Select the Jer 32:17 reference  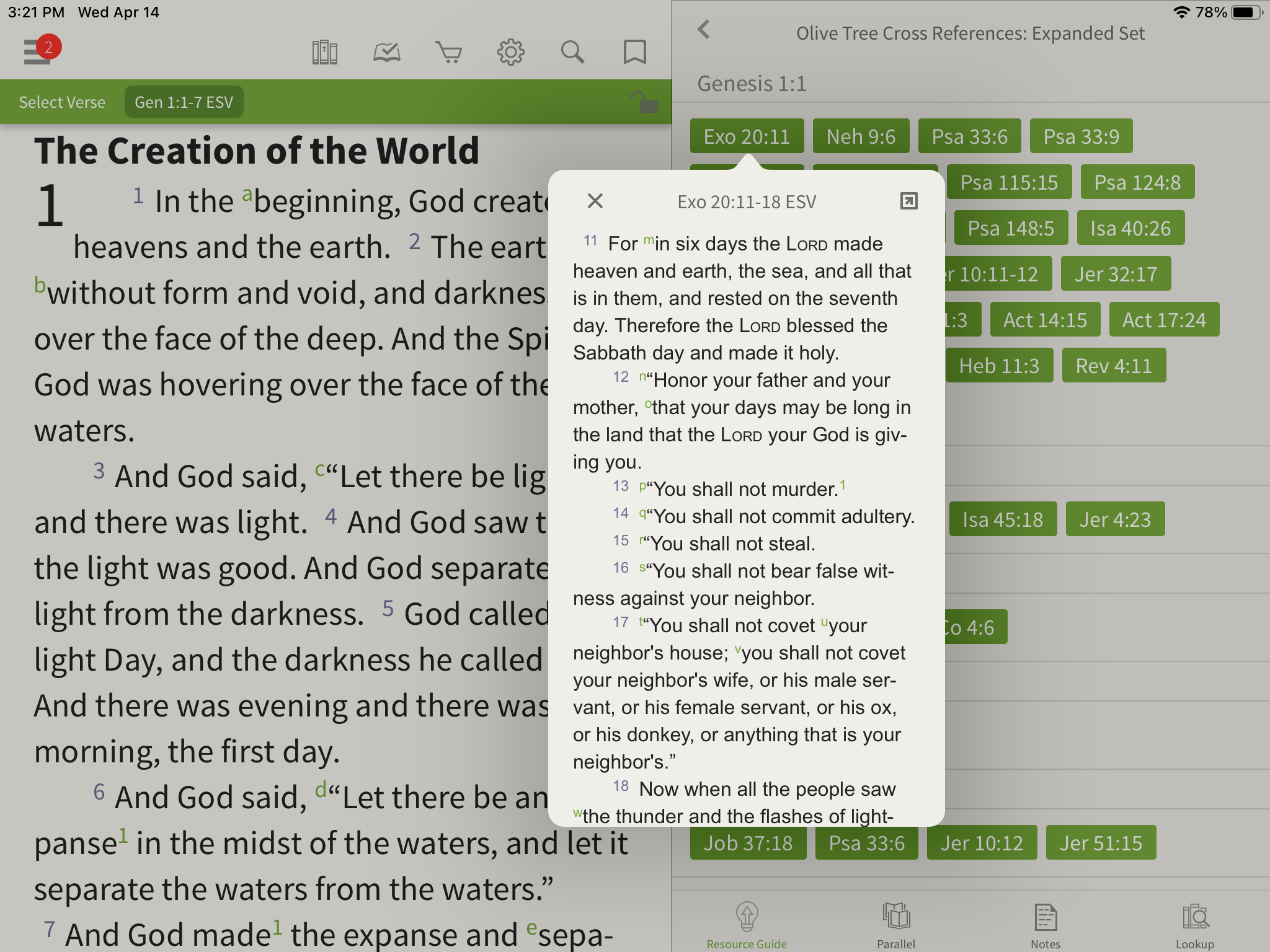pyautogui.click(x=1116, y=274)
